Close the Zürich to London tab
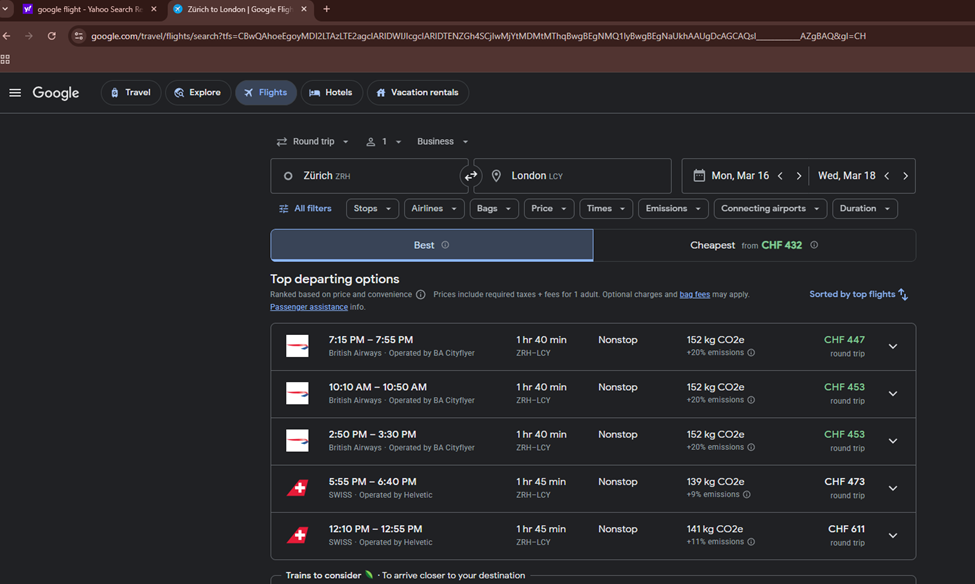The width and height of the screenshot is (975, 584). [x=303, y=9]
